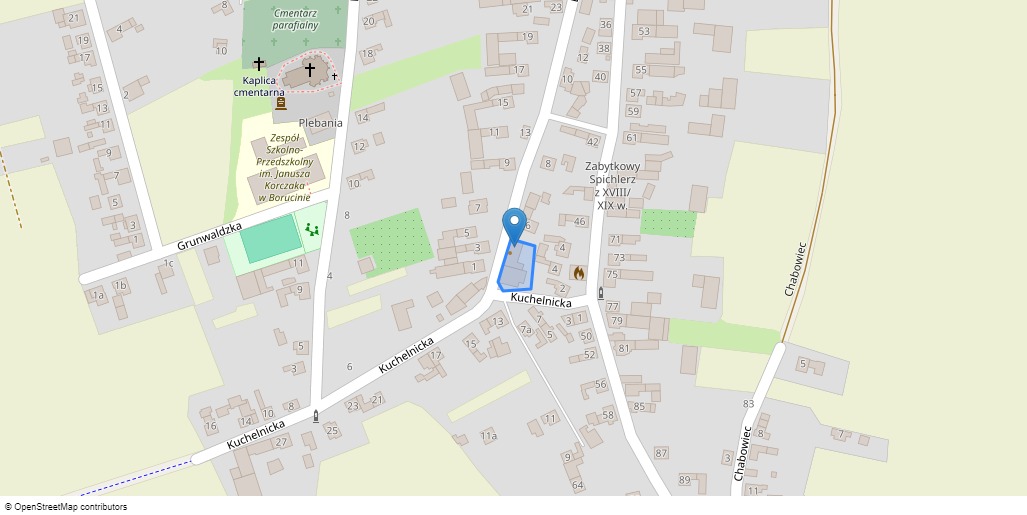Click the Chabowiec road label along the brown track
Image resolution: width=1027 pixels, height=515 pixels.
[796, 269]
